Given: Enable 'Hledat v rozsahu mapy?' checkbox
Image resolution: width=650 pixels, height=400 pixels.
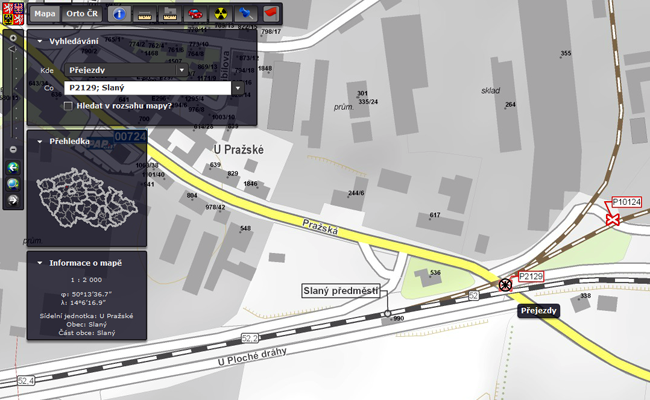Looking at the screenshot, I should [68, 105].
